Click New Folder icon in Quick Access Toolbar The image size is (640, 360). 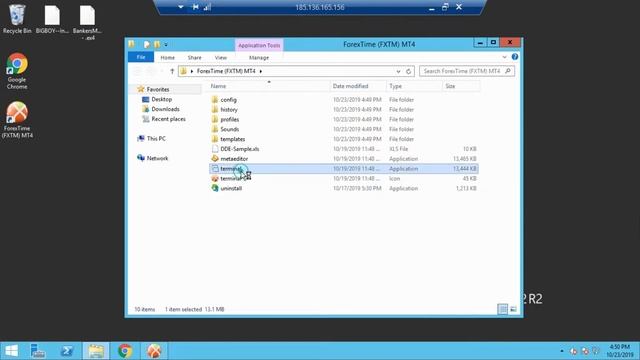tap(157, 44)
